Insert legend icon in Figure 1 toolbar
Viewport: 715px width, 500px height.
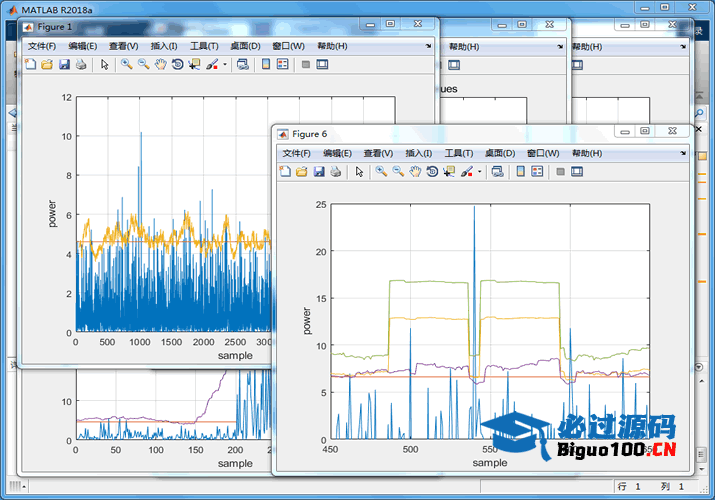[x=283, y=64]
